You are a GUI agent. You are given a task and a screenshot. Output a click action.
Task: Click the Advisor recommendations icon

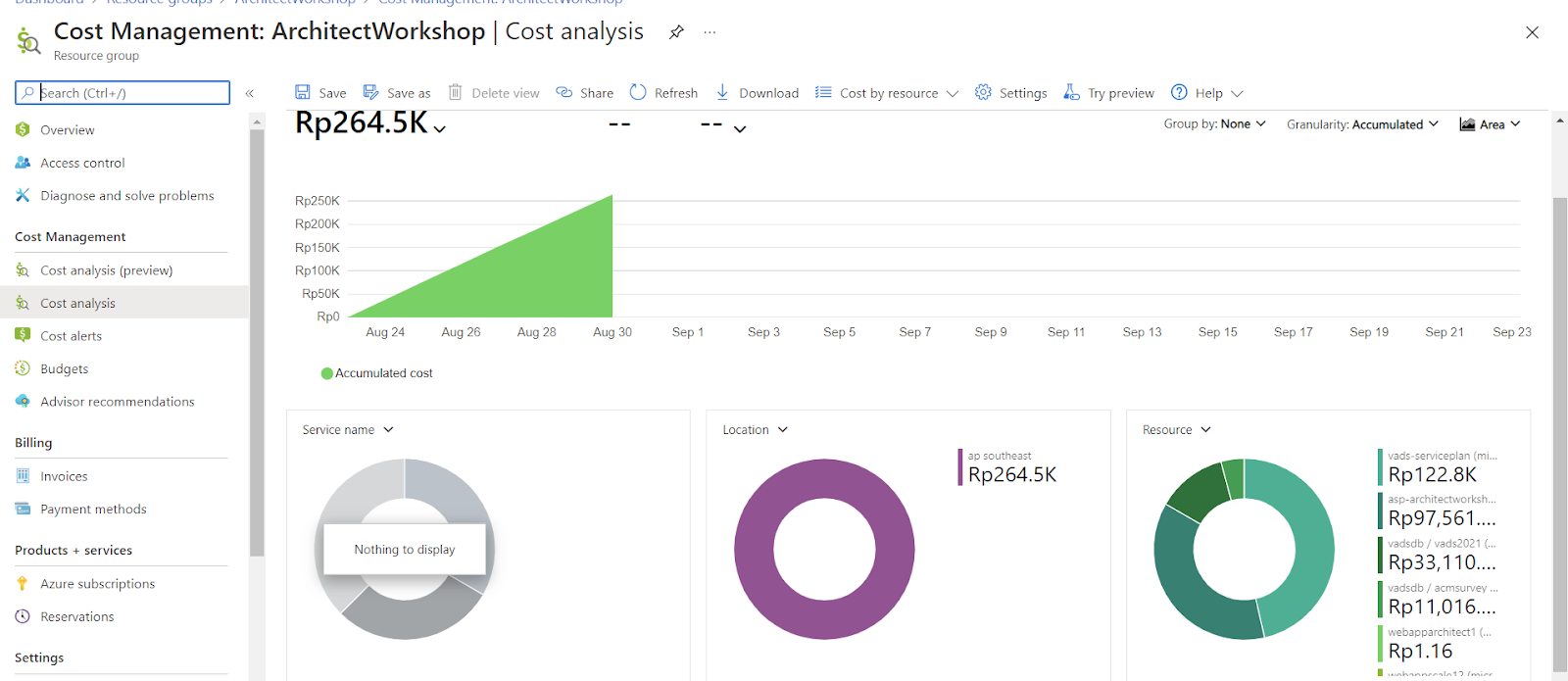23,401
